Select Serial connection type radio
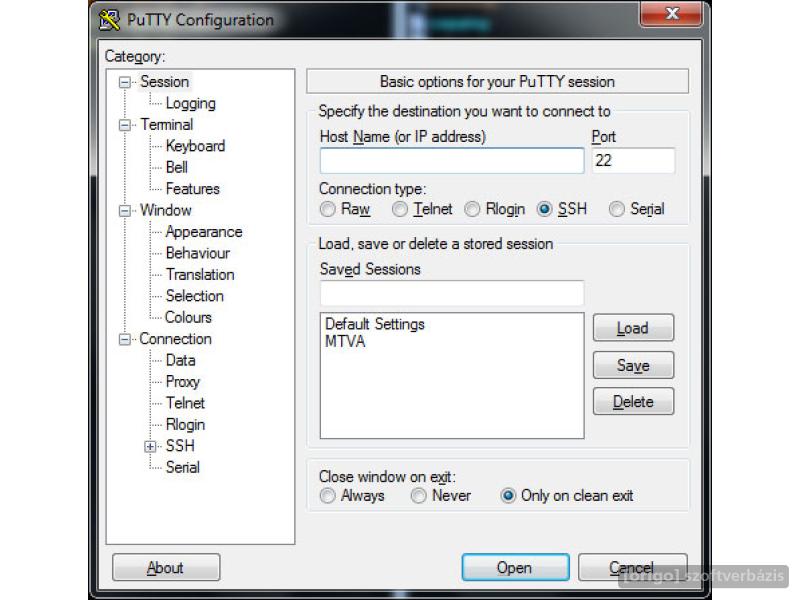800x600 pixels. tap(616, 209)
